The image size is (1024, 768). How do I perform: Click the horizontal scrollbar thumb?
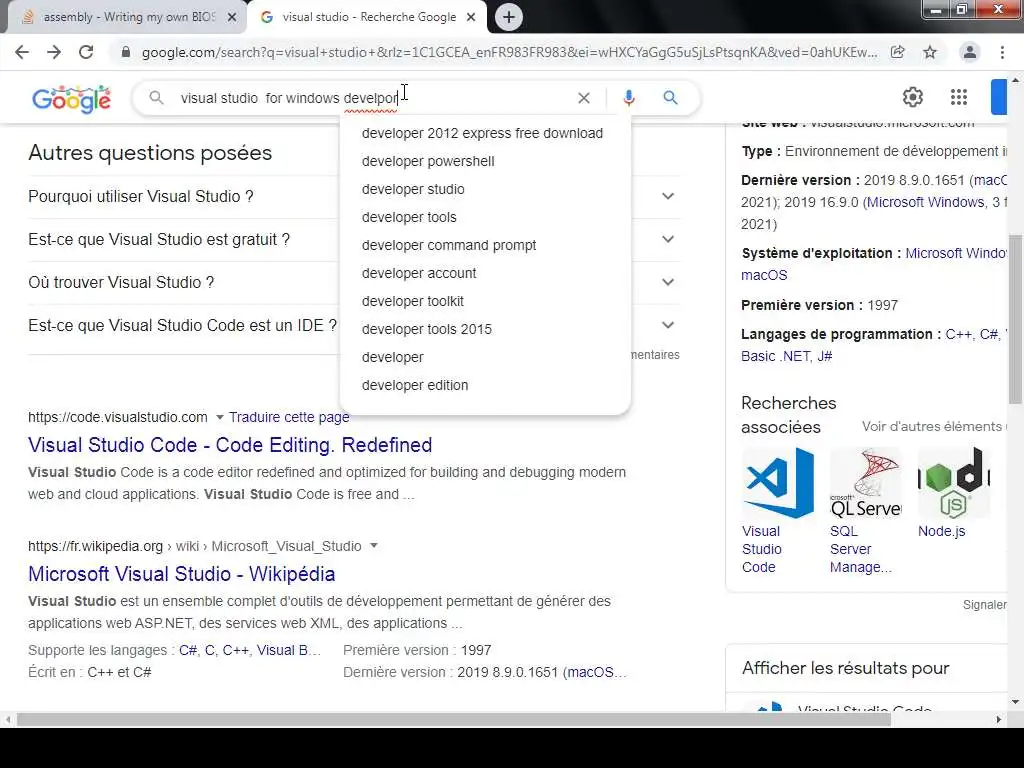coord(453,720)
